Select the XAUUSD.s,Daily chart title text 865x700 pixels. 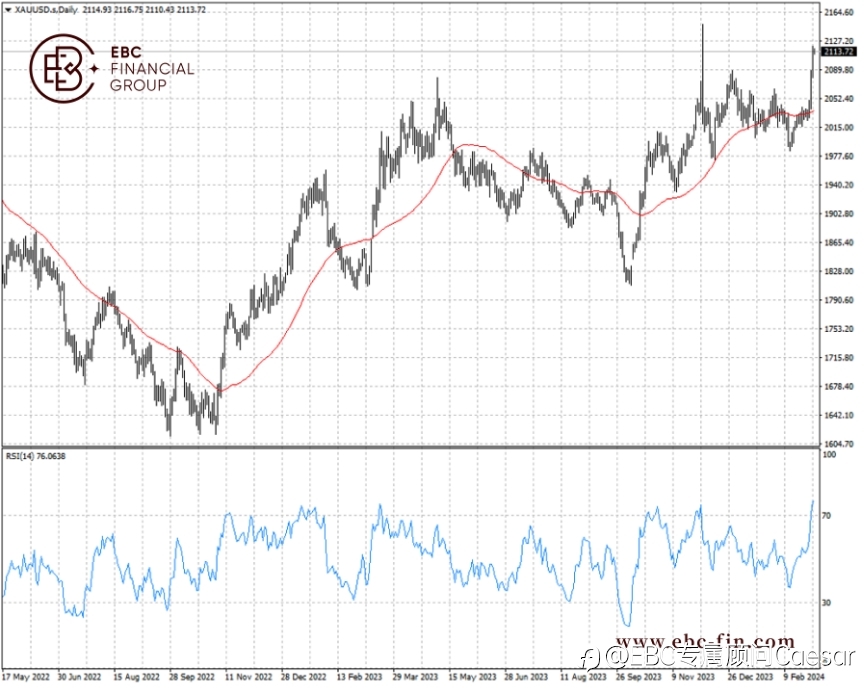click(47, 10)
